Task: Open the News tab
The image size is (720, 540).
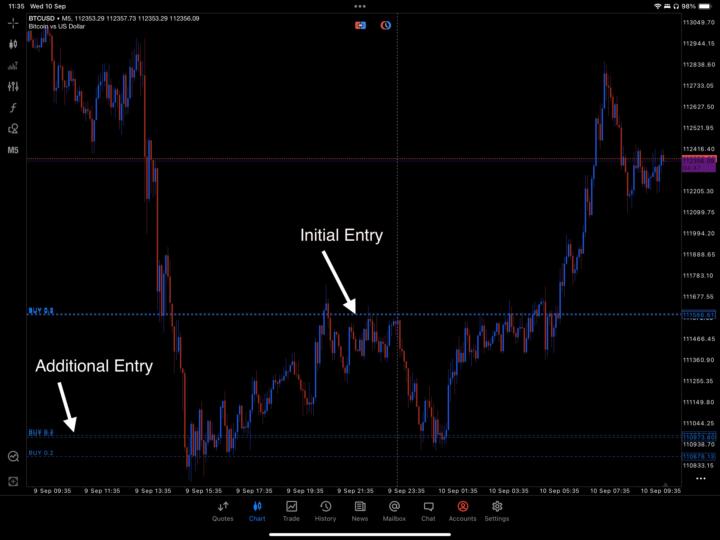Action: (360, 511)
